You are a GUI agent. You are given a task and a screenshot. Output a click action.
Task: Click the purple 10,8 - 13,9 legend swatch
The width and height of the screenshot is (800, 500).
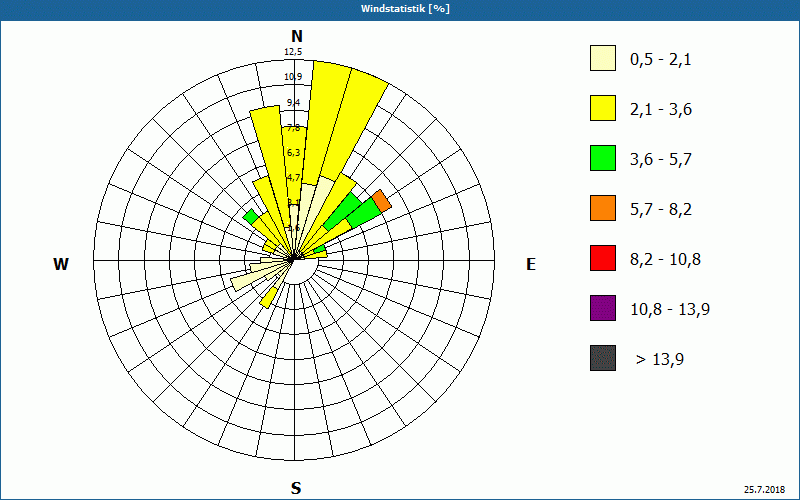pyautogui.click(x=603, y=308)
